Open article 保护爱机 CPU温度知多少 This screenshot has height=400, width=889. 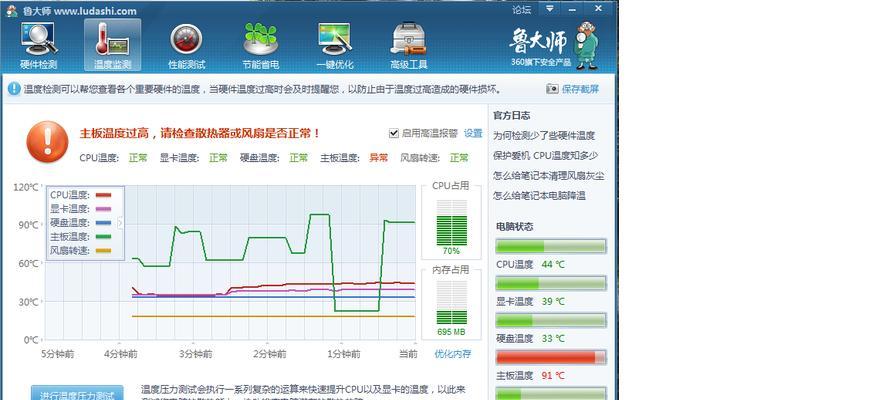545,155
